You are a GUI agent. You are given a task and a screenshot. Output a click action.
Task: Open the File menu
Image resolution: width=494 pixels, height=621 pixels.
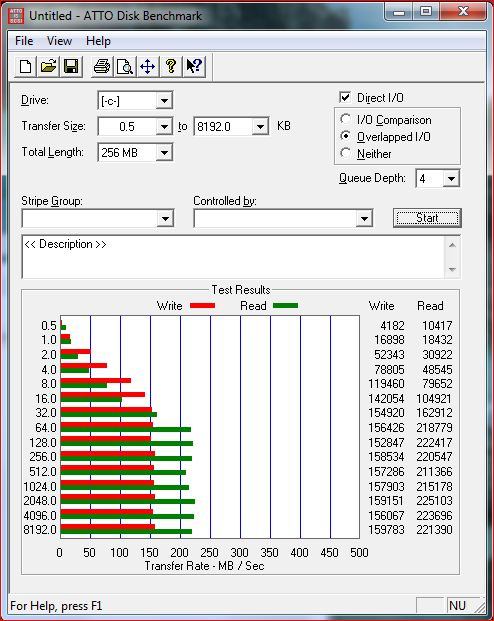click(24, 41)
